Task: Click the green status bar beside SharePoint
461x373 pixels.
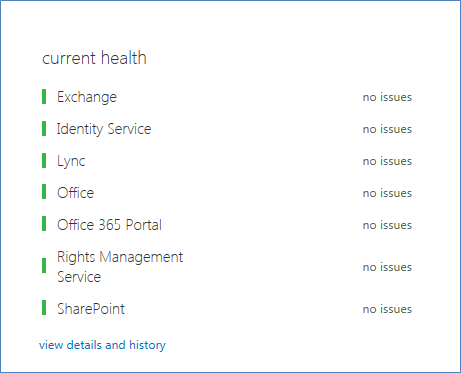Action: 44,308
